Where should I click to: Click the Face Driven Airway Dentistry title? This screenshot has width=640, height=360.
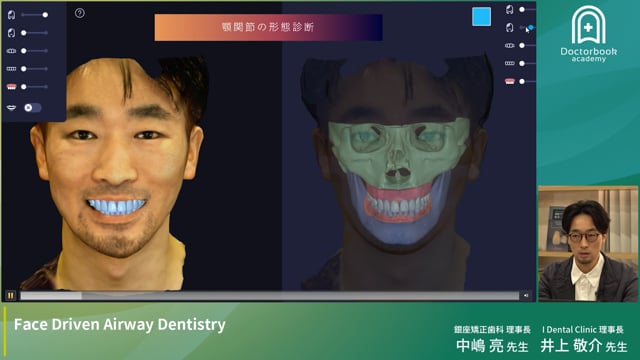click(120, 324)
